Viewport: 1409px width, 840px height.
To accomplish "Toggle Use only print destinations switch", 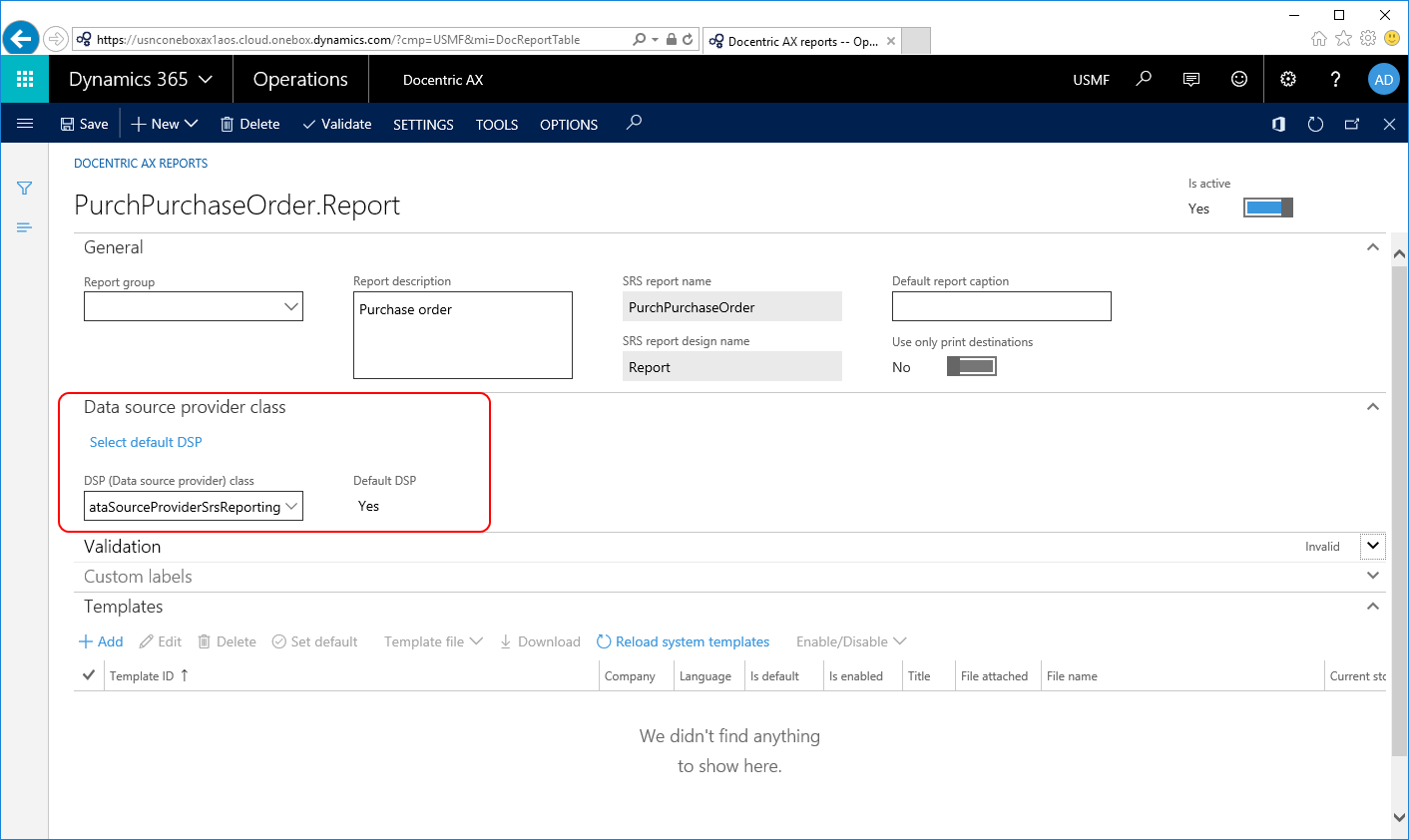I will click(971, 366).
